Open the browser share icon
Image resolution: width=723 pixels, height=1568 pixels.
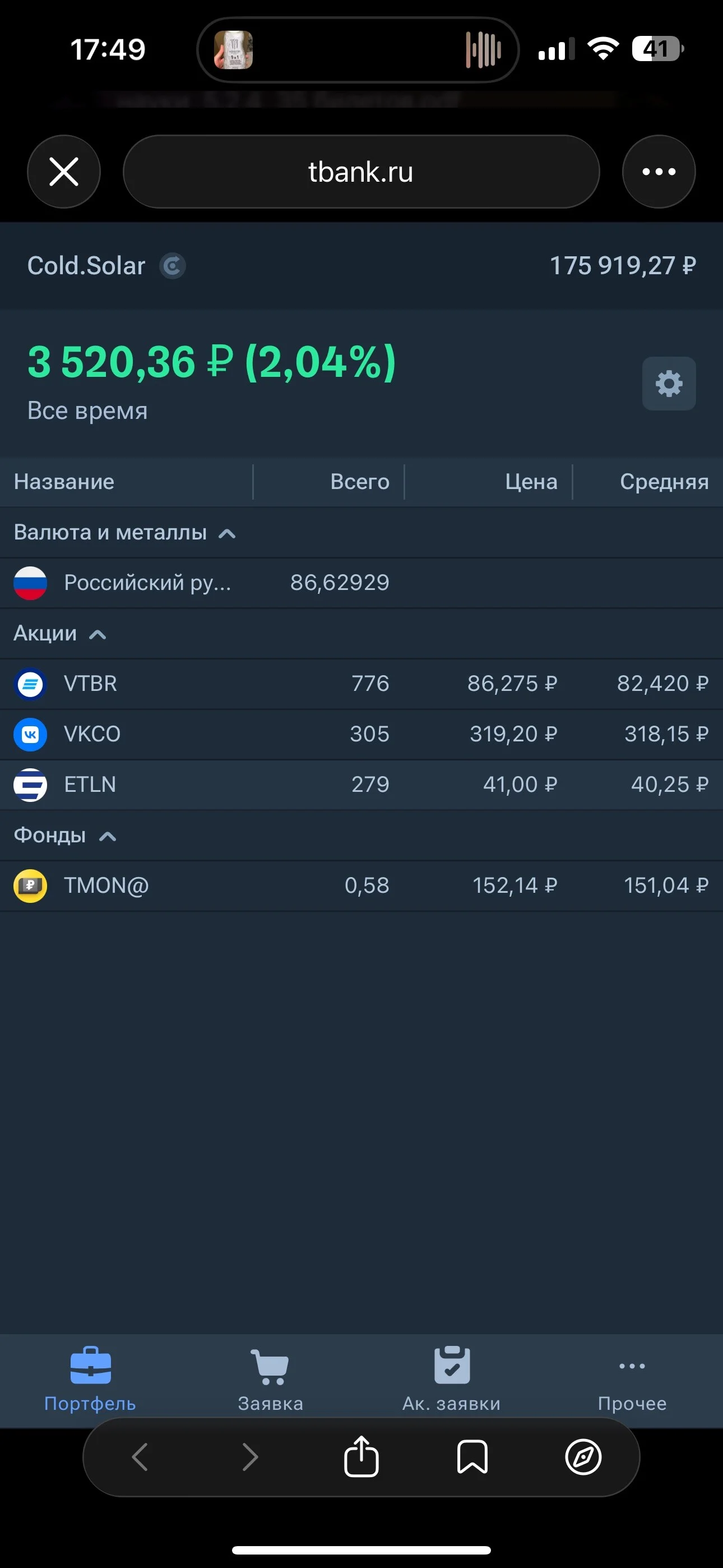coord(361,1456)
